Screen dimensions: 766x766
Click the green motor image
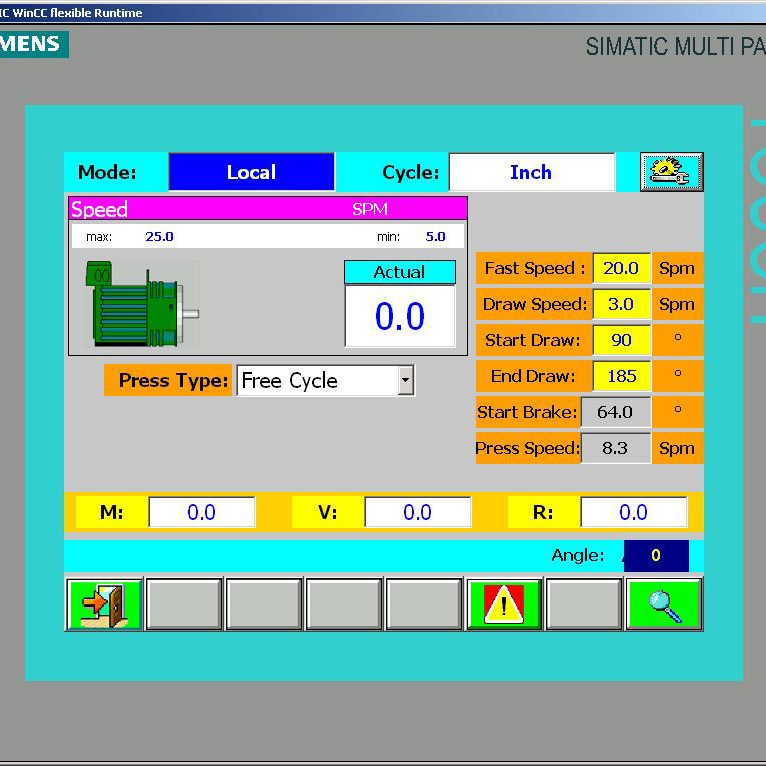tap(142, 304)
